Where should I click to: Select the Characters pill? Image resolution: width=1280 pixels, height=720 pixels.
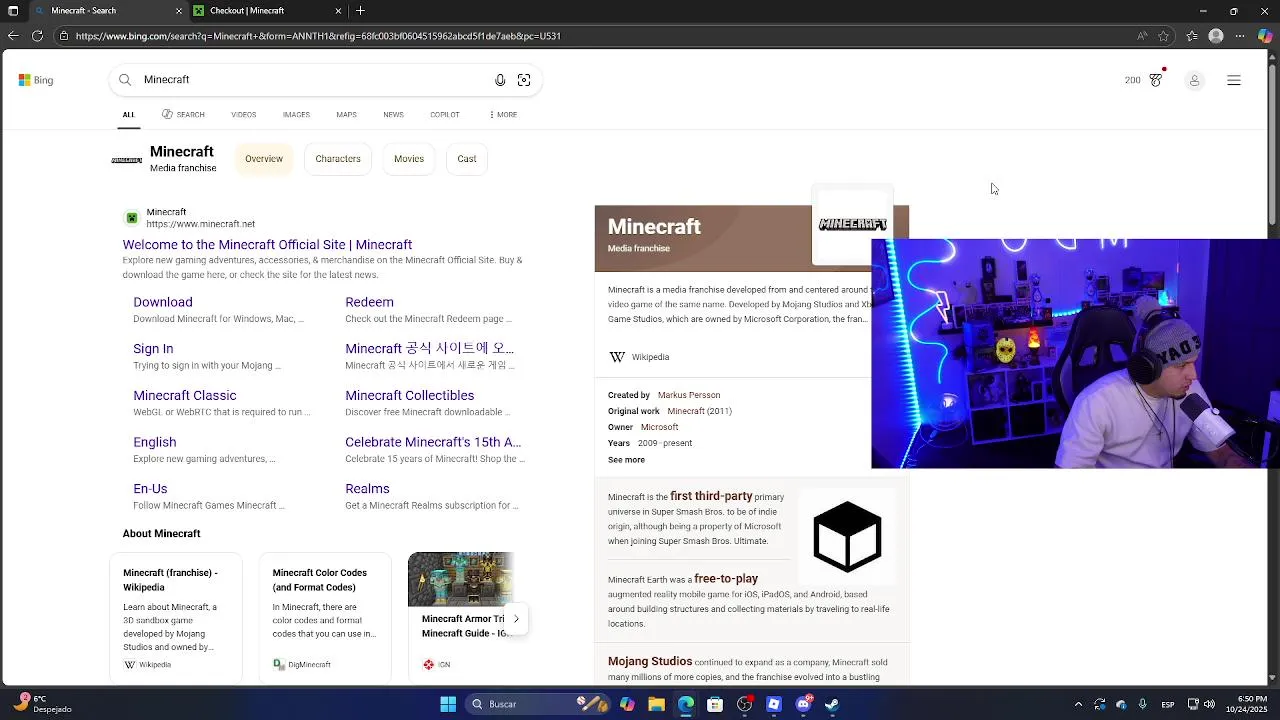(338, 159)
